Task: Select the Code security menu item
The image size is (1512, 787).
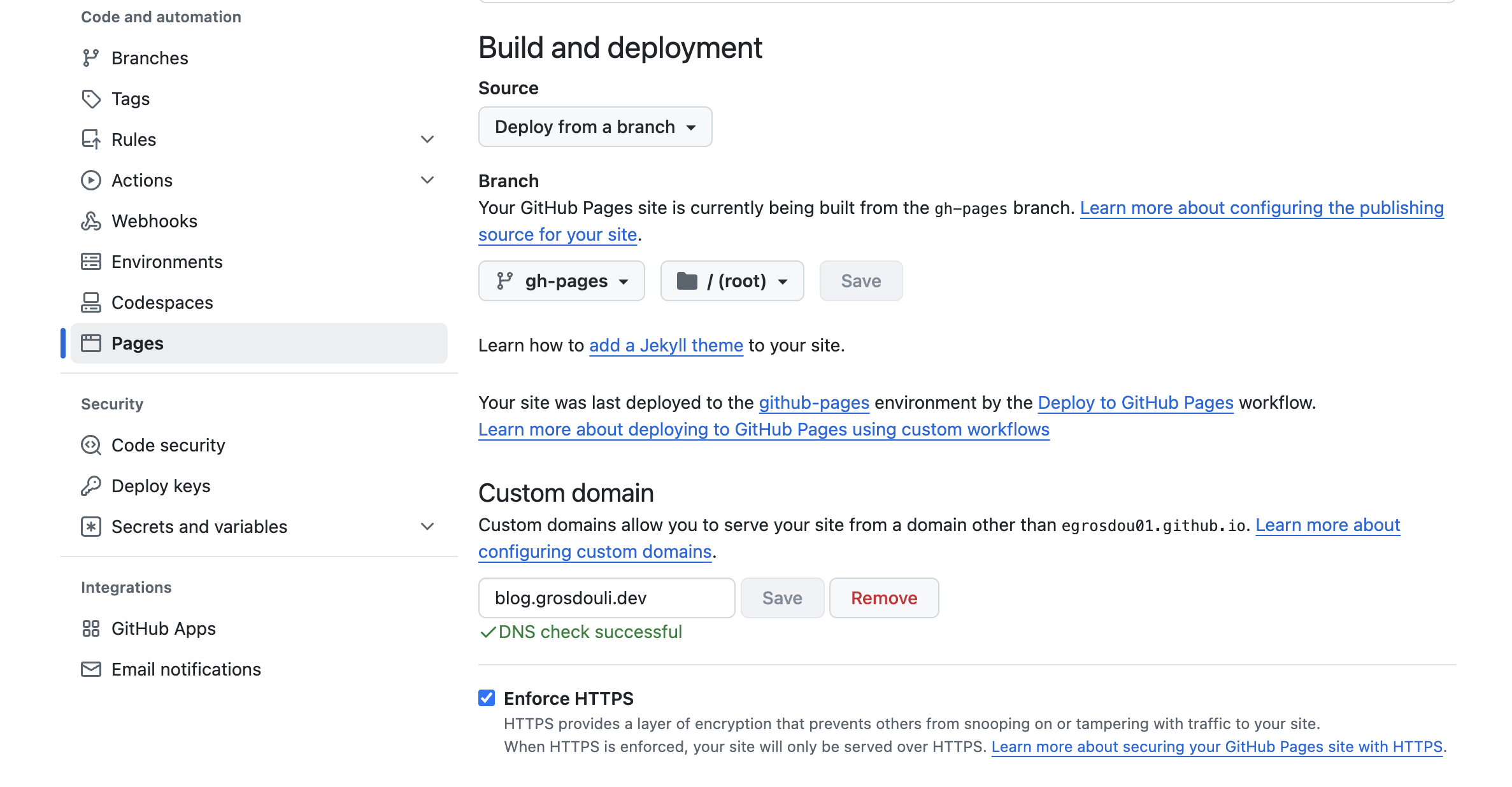Action: tap(168, 445)
